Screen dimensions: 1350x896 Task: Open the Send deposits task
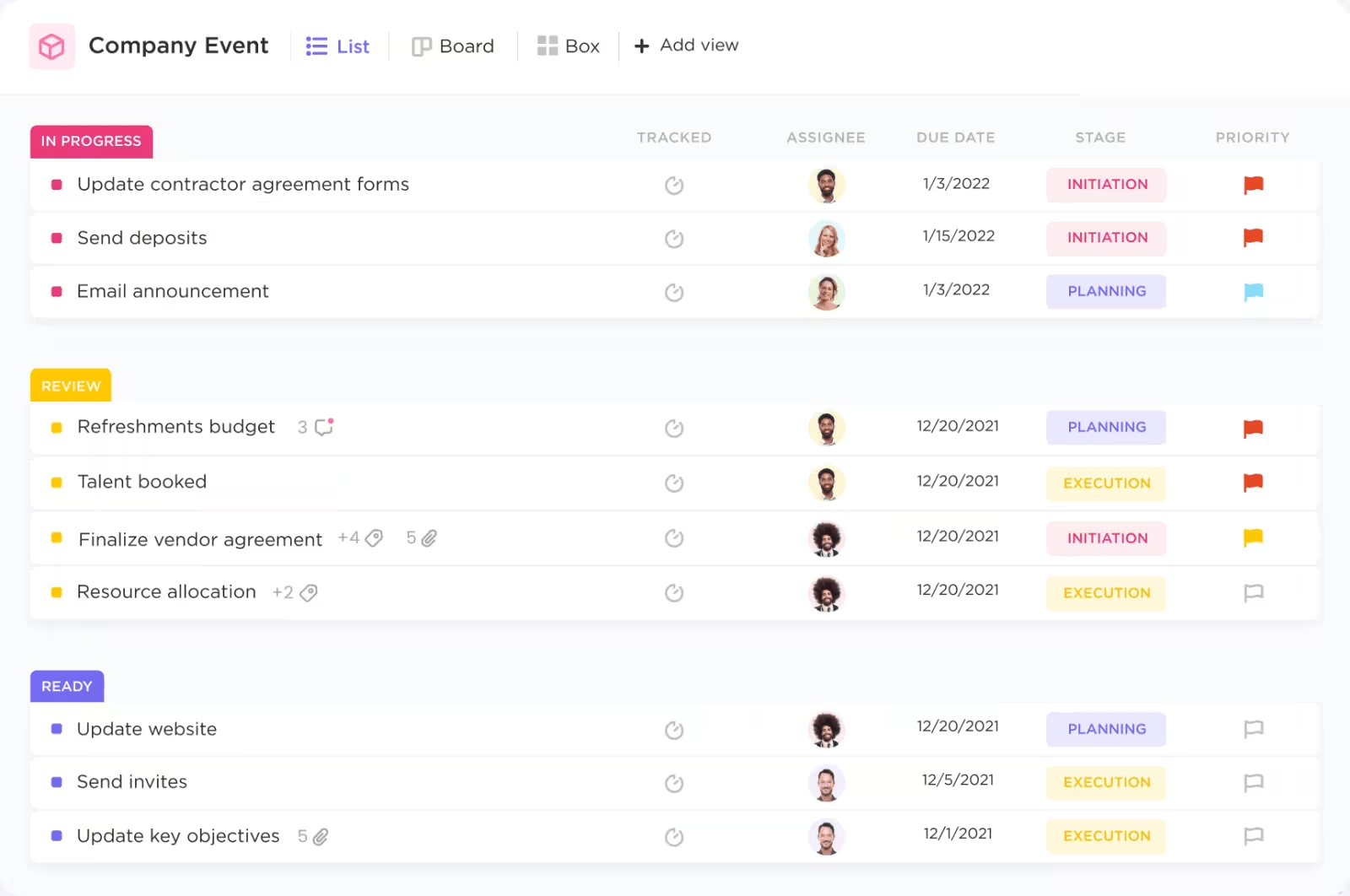pyautogui.click(x=142, y=238)
